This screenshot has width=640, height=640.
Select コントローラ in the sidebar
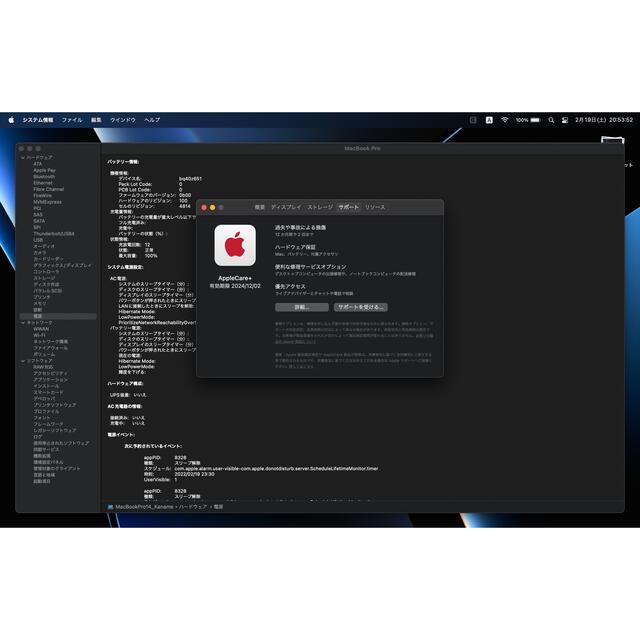(x=46, y=271)
